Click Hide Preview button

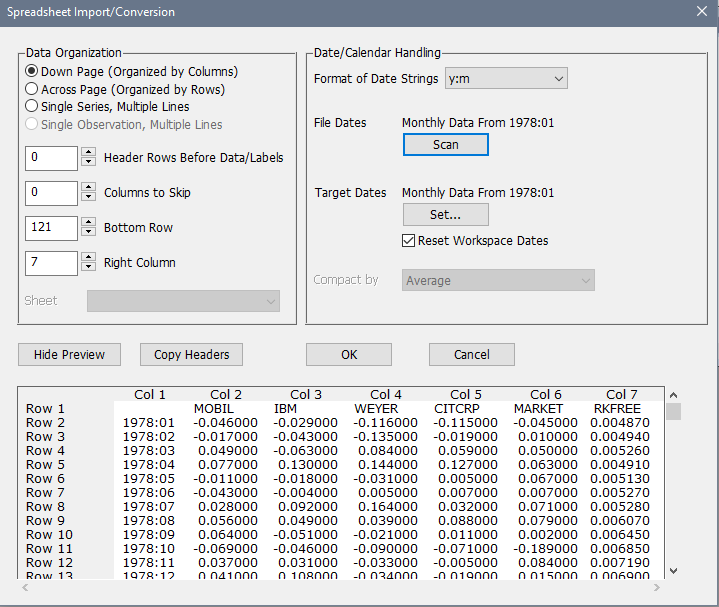[69, 354]
